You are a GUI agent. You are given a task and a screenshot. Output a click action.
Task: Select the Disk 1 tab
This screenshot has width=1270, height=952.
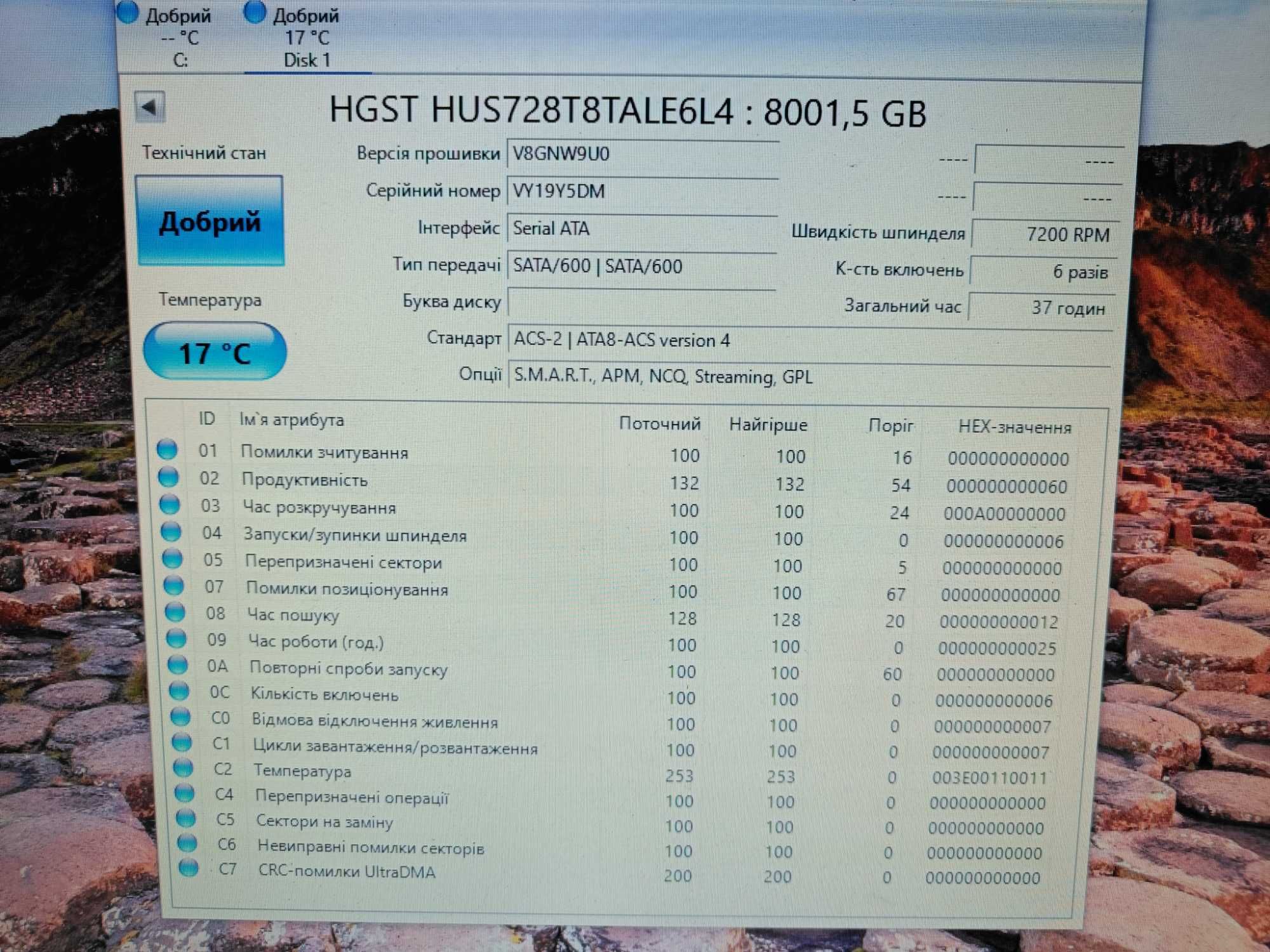click(307, 38)
